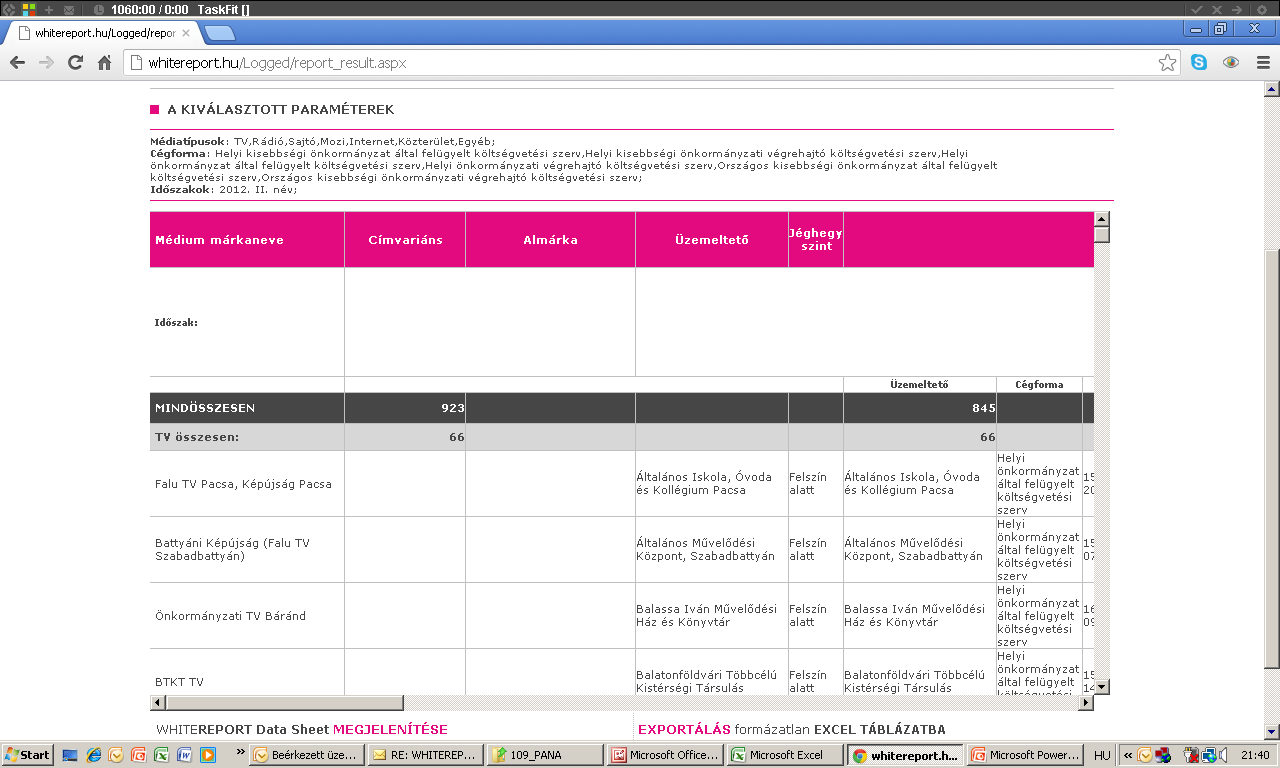This screenshot has width=1280, height=768.
Task: Click A KIVÁLASZTOTT PARAMÉTEREK heading
Action: 280,110
